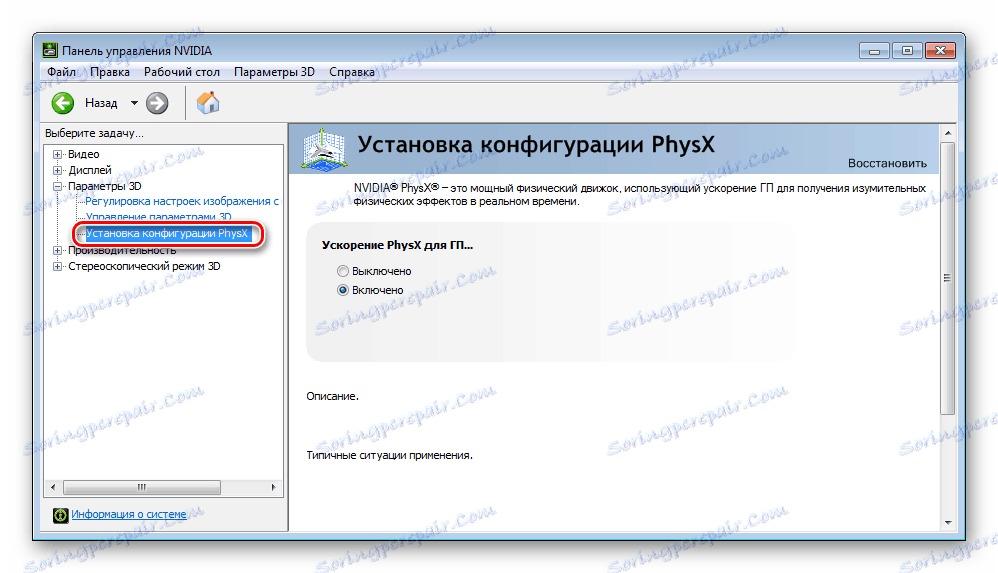Click the Назад button label
This screenshot has width=998, height=573.
click(x=101, y=103)
